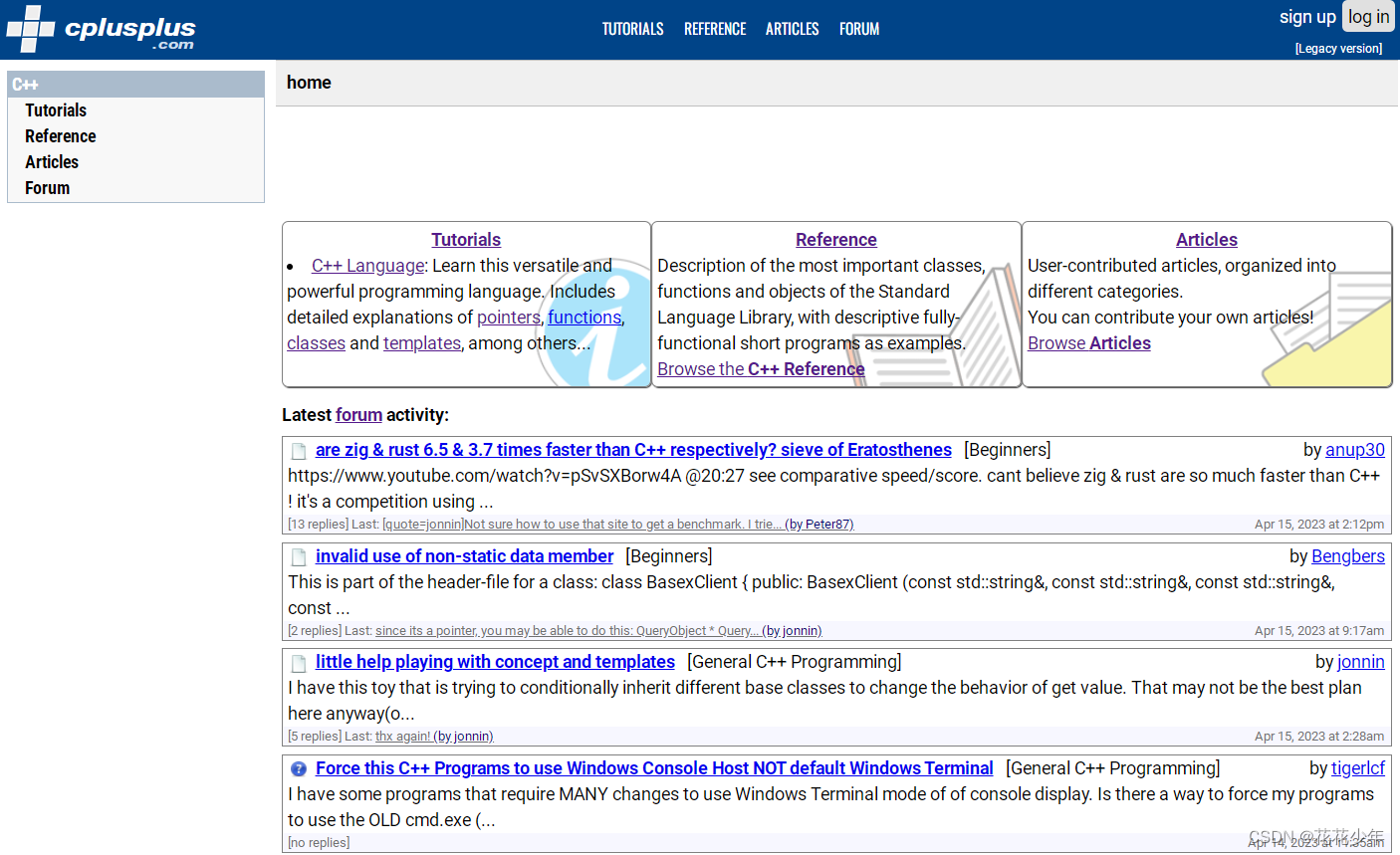
Task: Follow the functions link
Action: click(584, 318)
